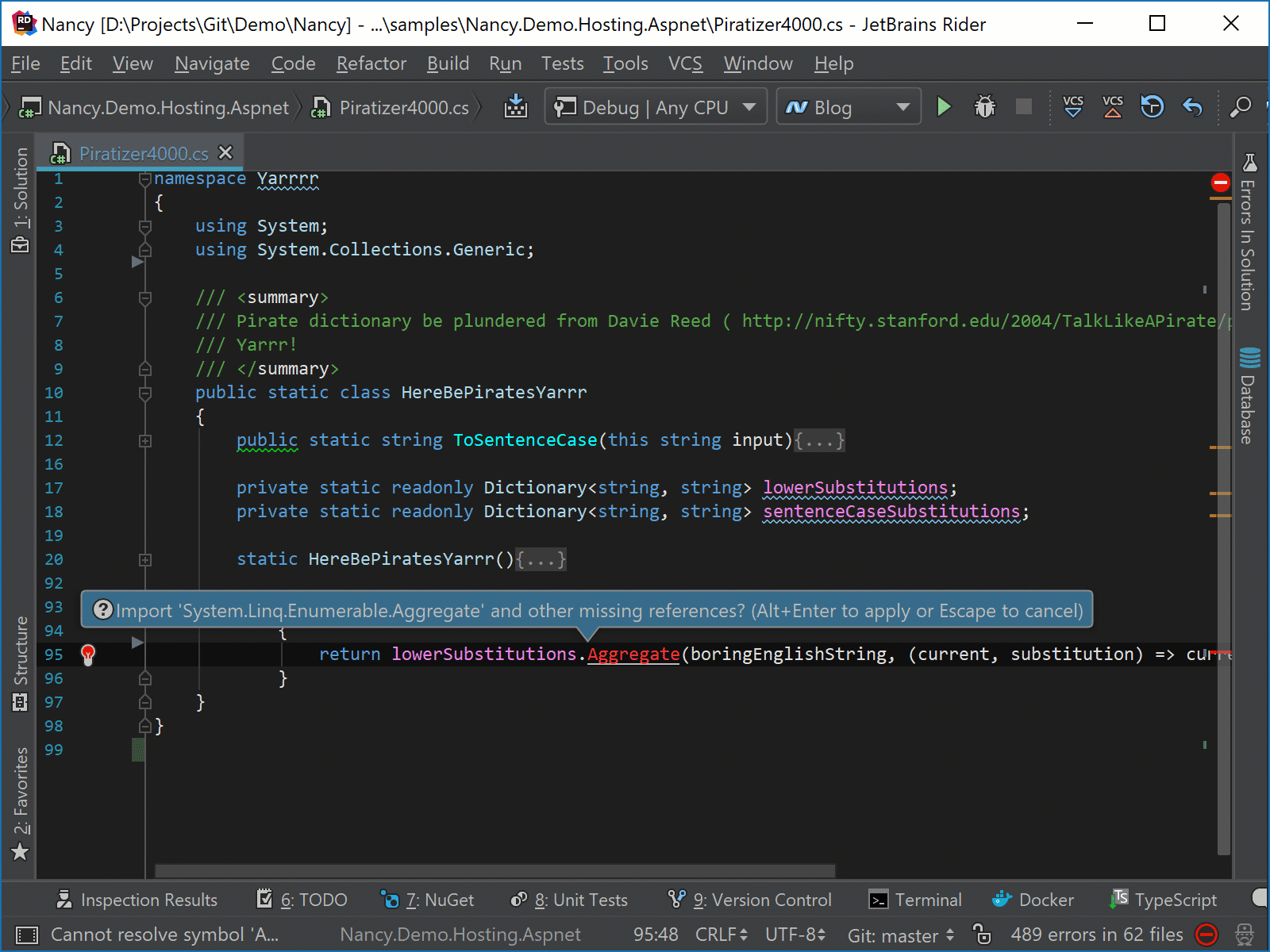
Task: Click the CRLF line separator selector
Action: (722, 935)
